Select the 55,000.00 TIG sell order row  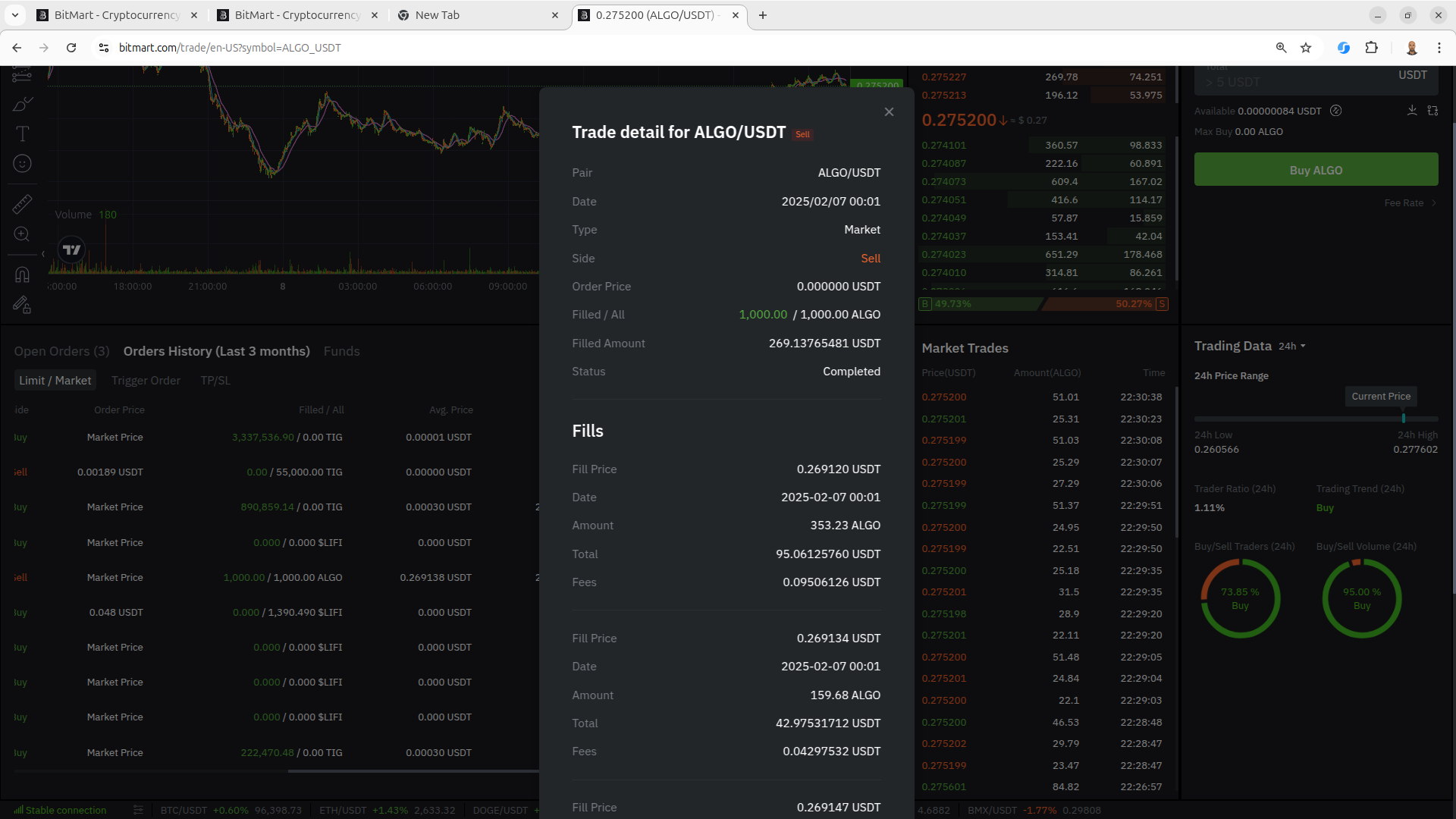pos(276,472)
